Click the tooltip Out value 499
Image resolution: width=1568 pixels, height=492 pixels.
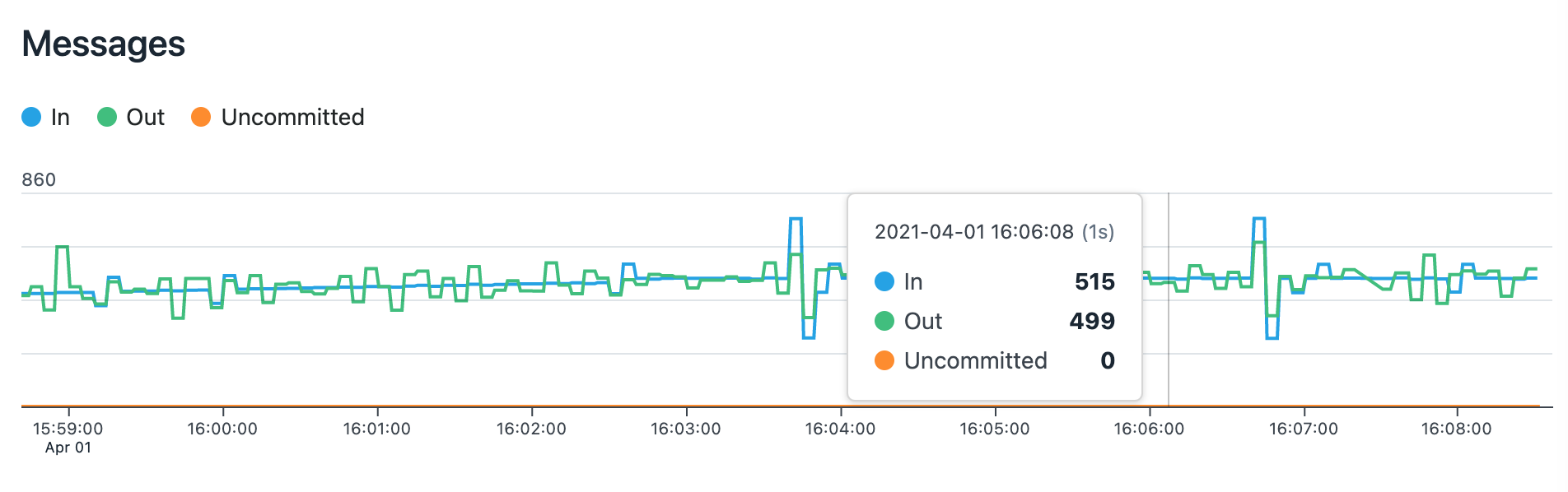pos(1092,321)
